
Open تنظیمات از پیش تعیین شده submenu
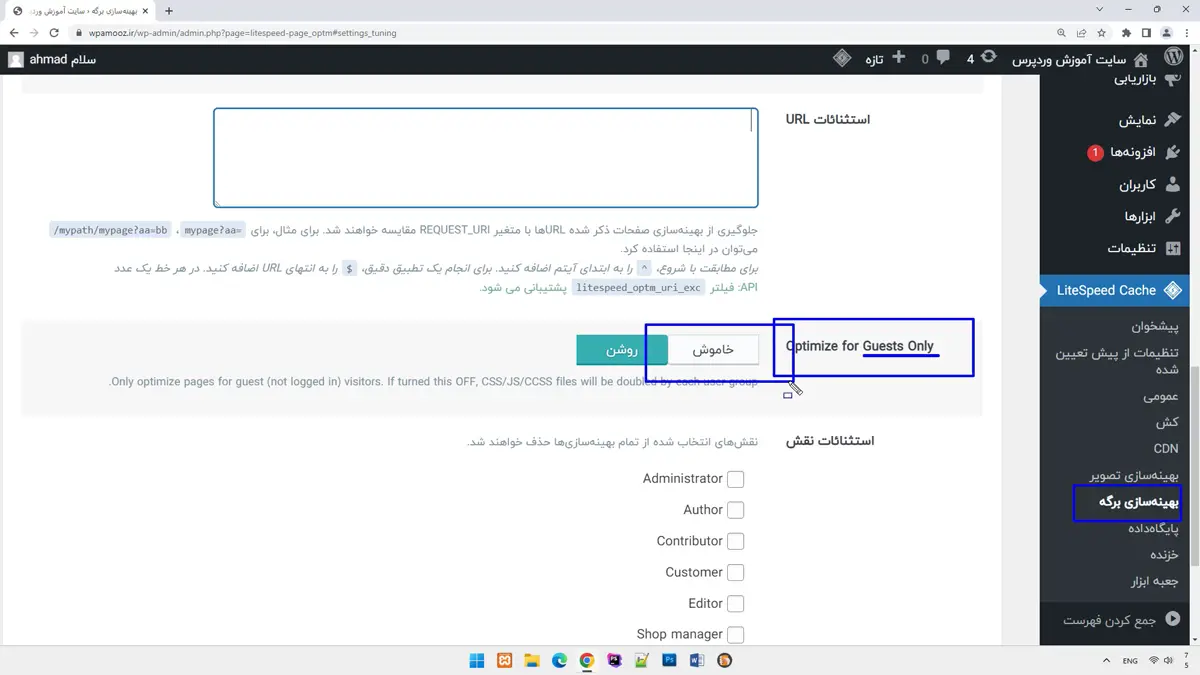click(x=1117, y=361)
